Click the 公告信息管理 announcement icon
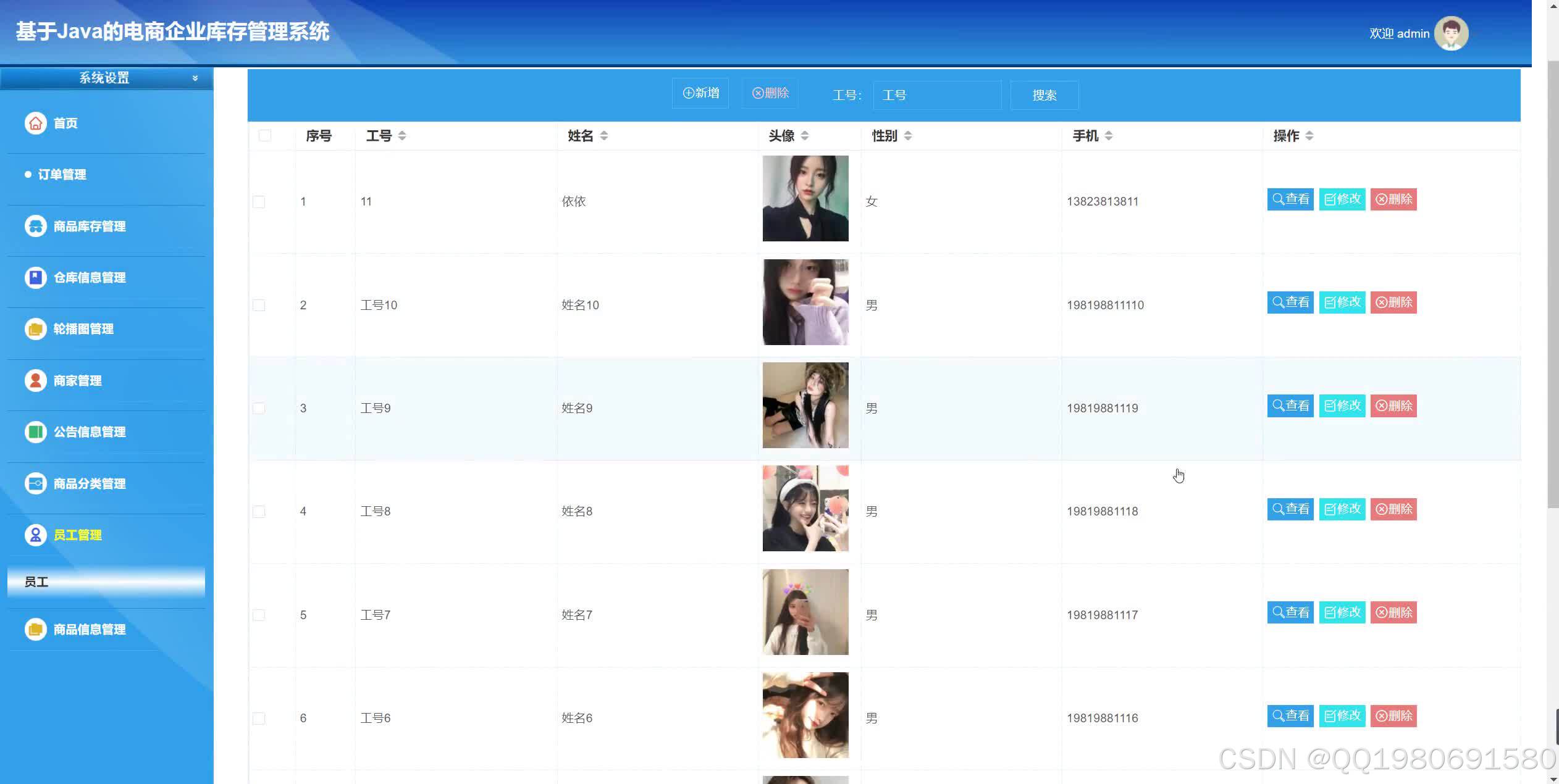1559x784 pixels. click(x=35, y=432)
